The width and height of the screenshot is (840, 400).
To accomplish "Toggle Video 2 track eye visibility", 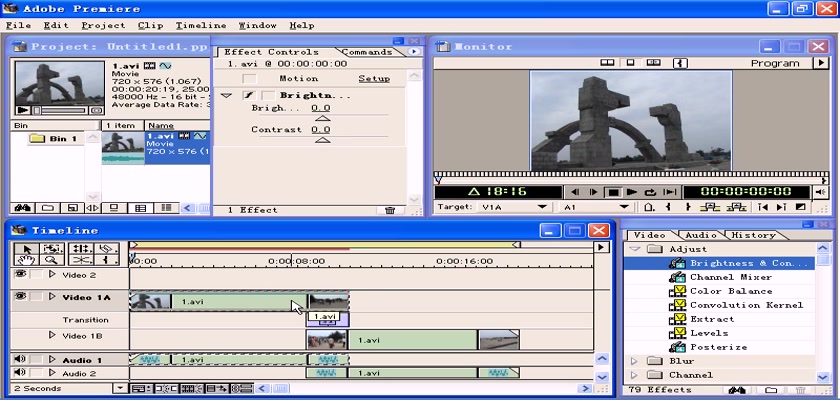I will 20,274.
